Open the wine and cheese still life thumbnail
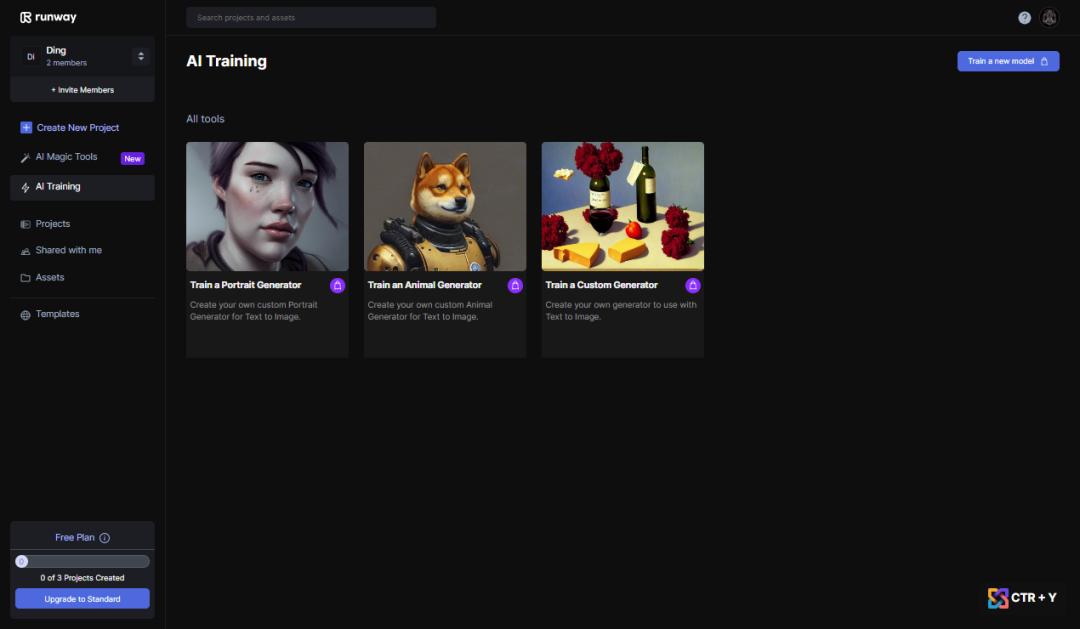This screenshot has width=1080, height=629. tap(623, 206)
